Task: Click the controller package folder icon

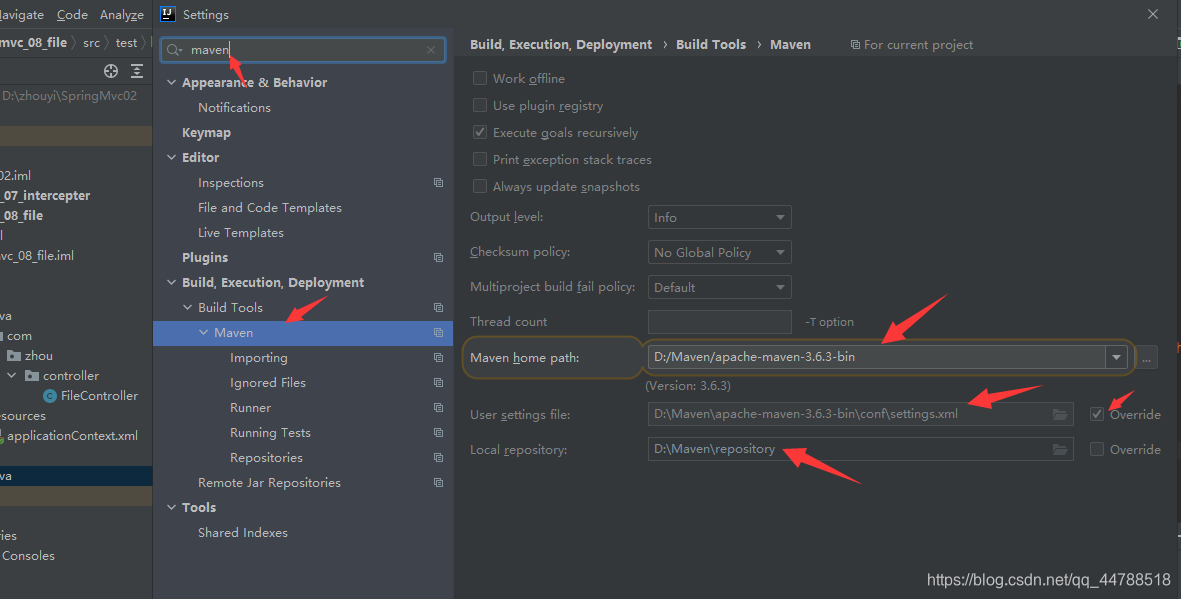Action: pyautogui.click(x=32, y=375)
